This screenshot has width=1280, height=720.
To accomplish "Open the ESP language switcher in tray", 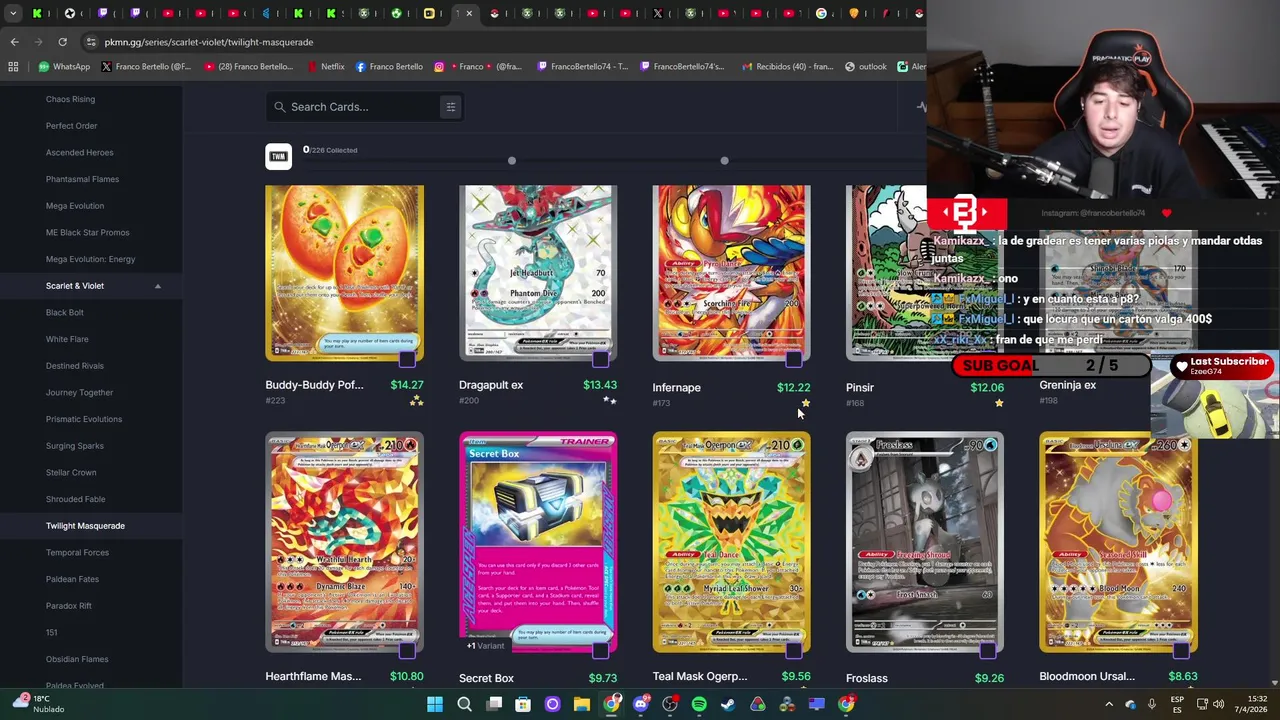I will tap(1177, 704).
